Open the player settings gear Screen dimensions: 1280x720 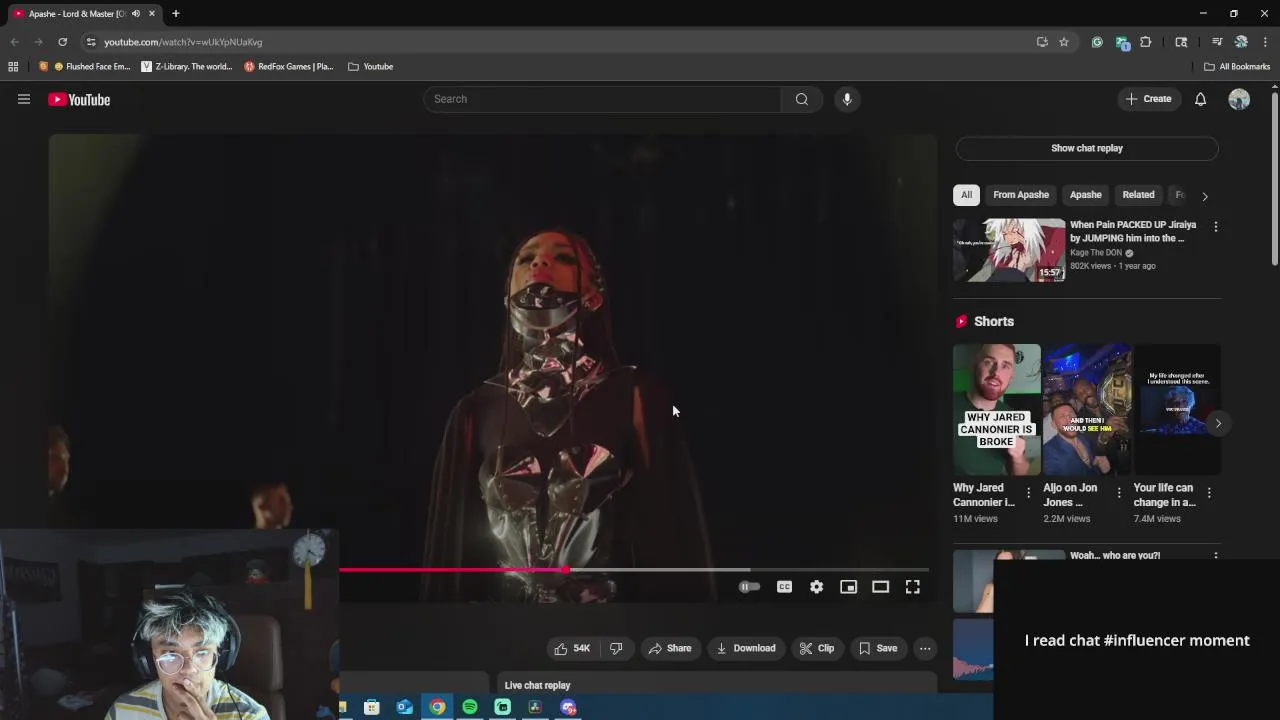(816, 587)
